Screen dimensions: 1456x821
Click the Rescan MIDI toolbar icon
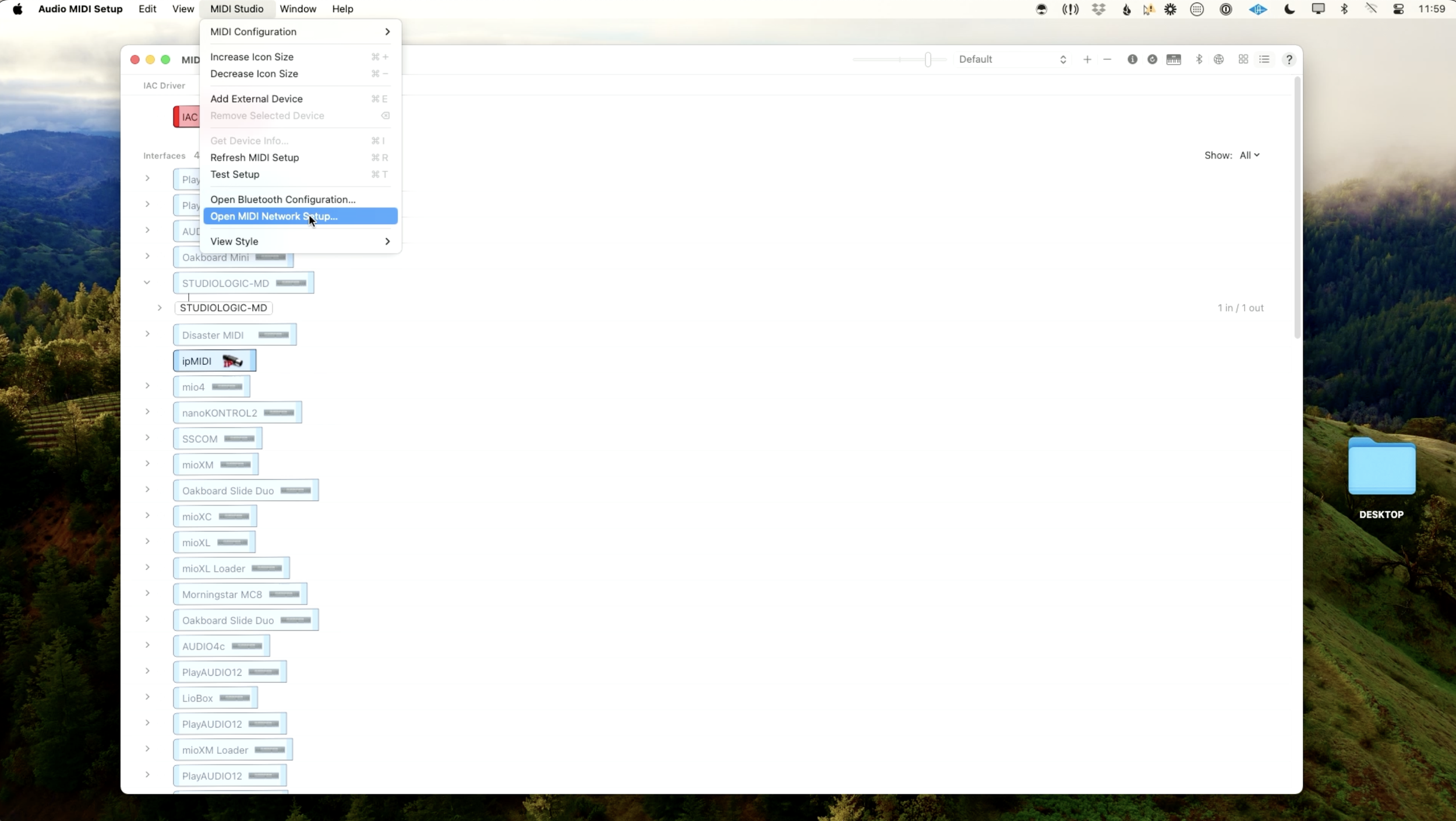(x=1152, y=59)
